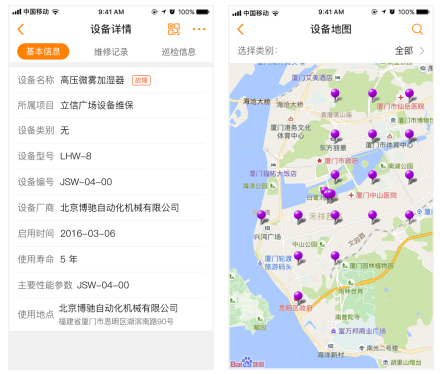Switch to 维修记录 tab
The width and height of the screenshot is (440, 374).
[x=111, y=52]
